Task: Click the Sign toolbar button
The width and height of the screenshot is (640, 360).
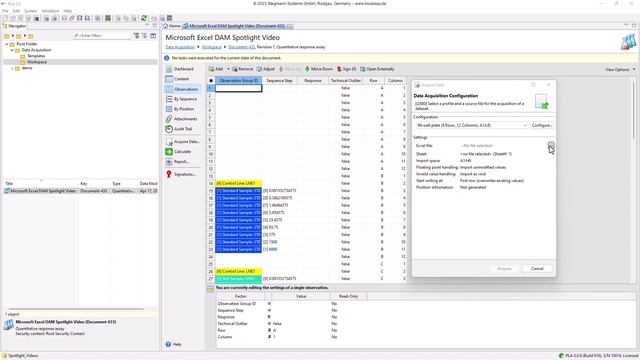Action: point(347,69)
